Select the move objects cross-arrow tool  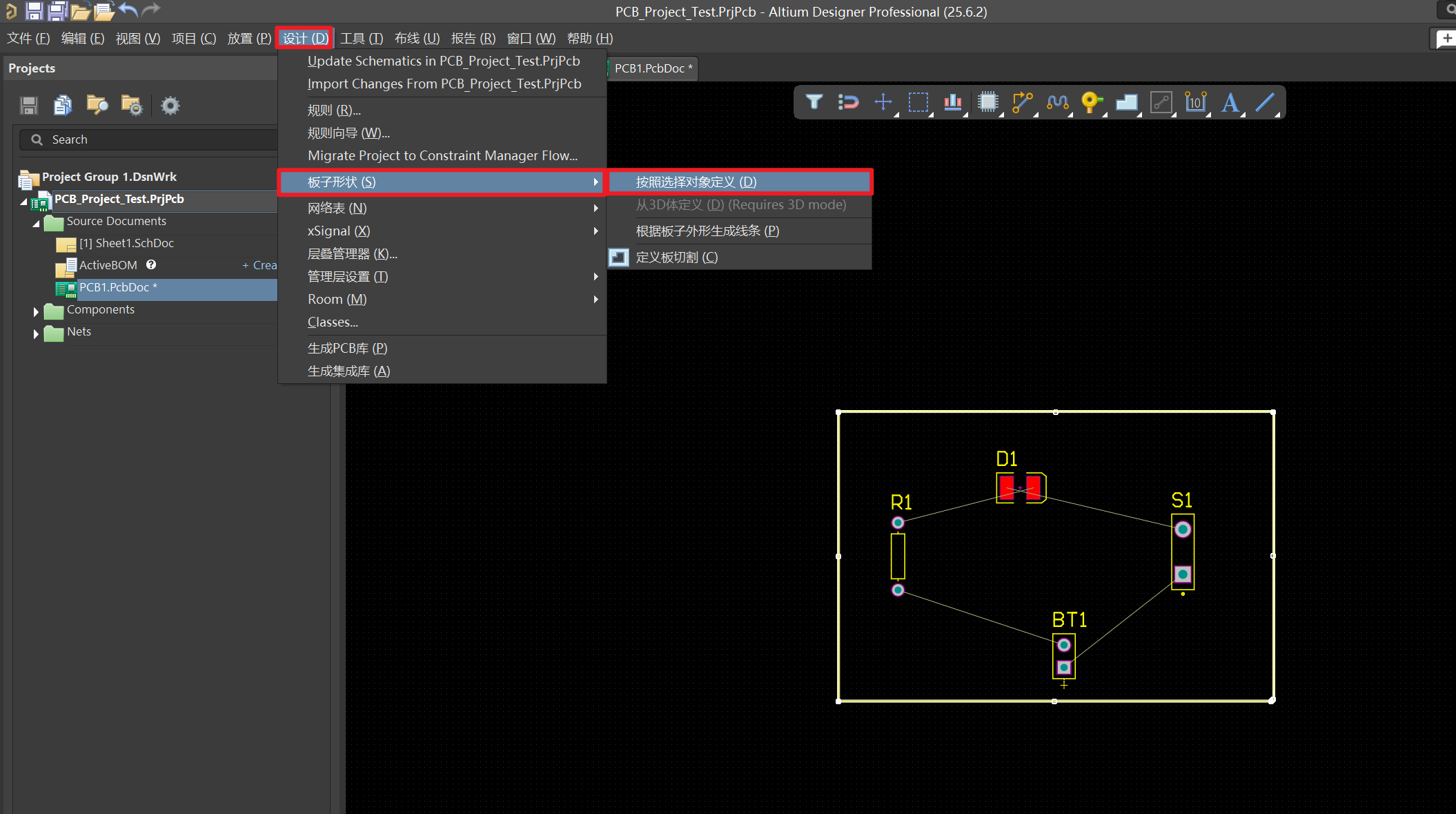pyautogui.click(x=883, y=102)
